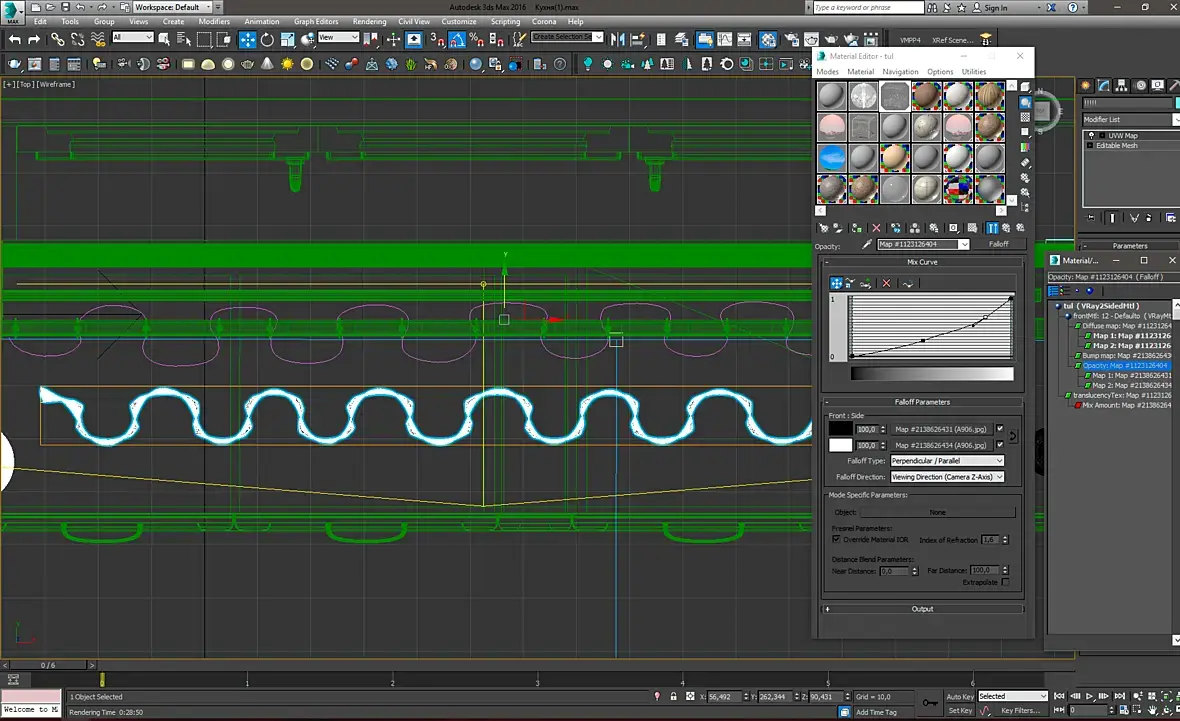1180x721 pixels.
Task: Select the Move transform tool in main toolbar
Action: [x=247, y=40]
